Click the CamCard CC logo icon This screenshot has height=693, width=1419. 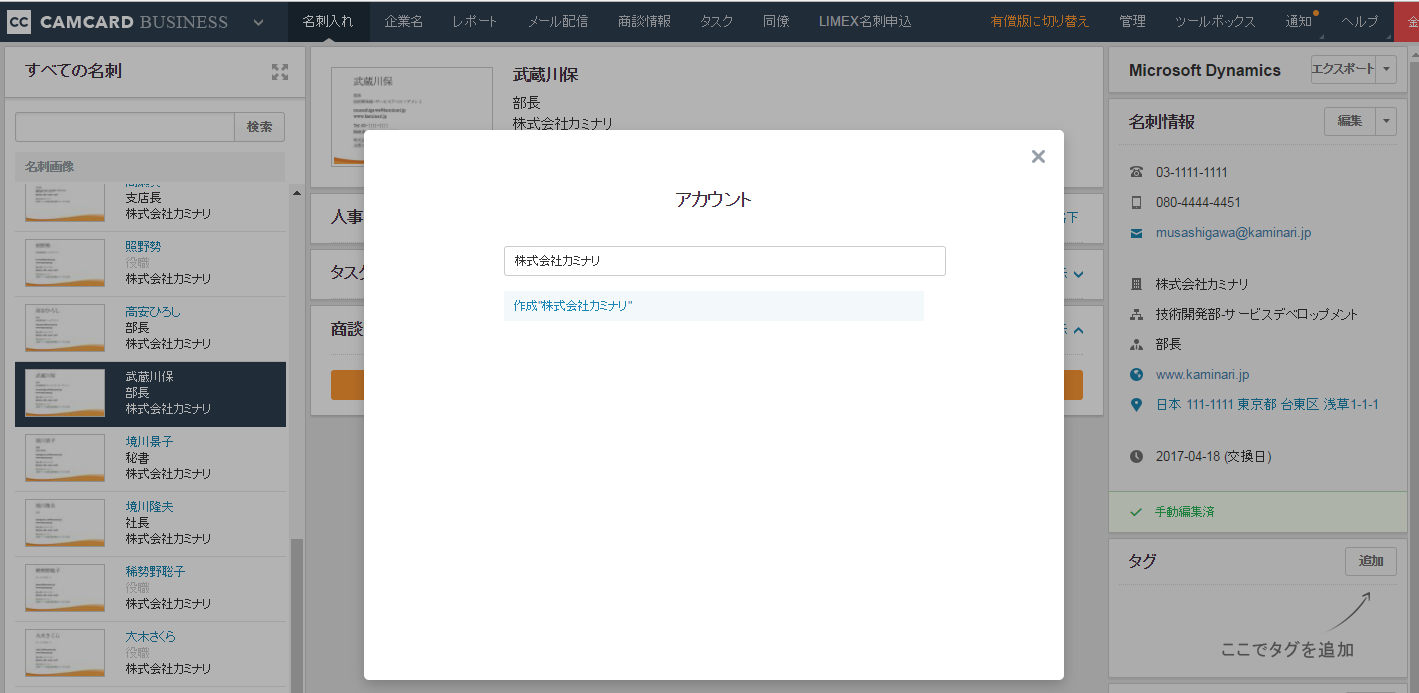tap(18, 21)
